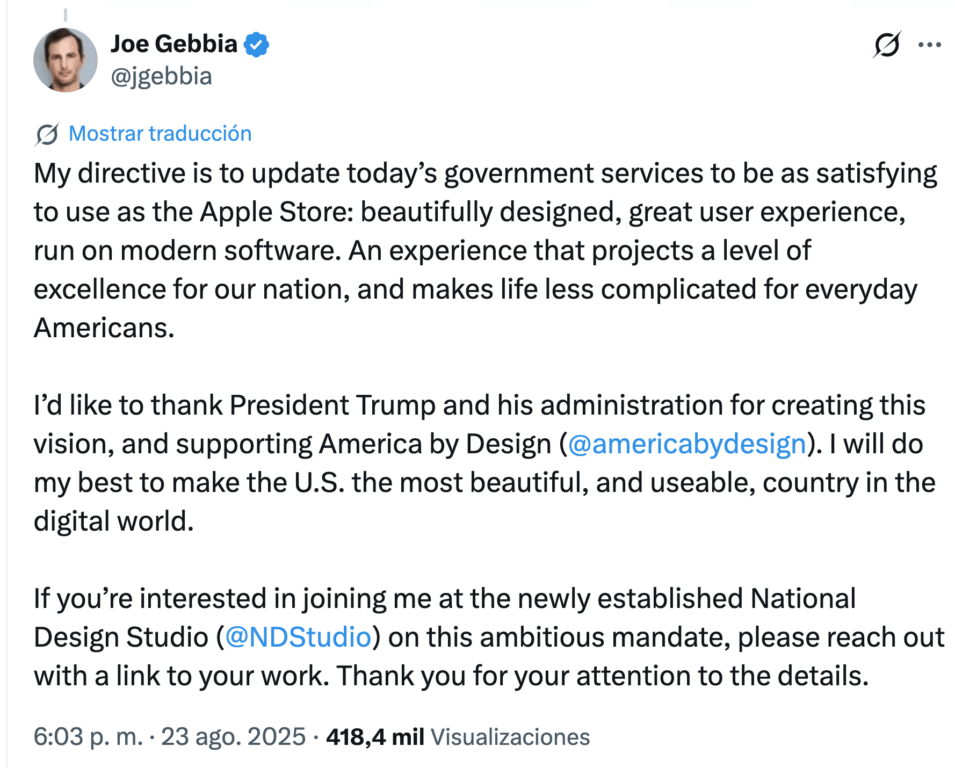Open the three-dot more options menu

pos(929,44)
